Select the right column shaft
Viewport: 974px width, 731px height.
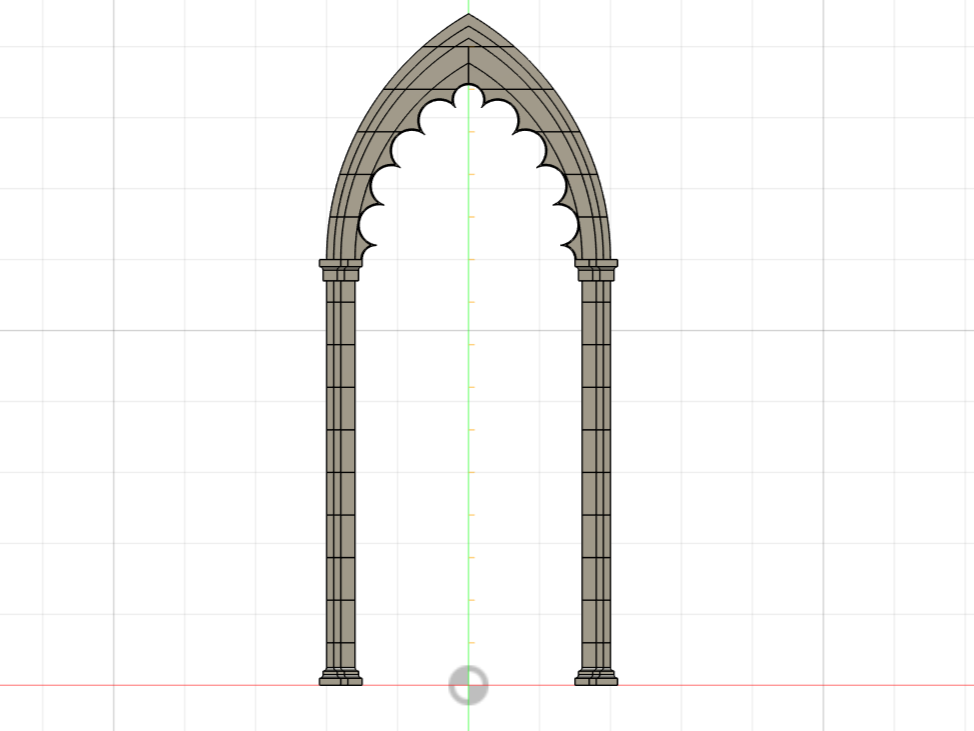click(x=596, y=475)
